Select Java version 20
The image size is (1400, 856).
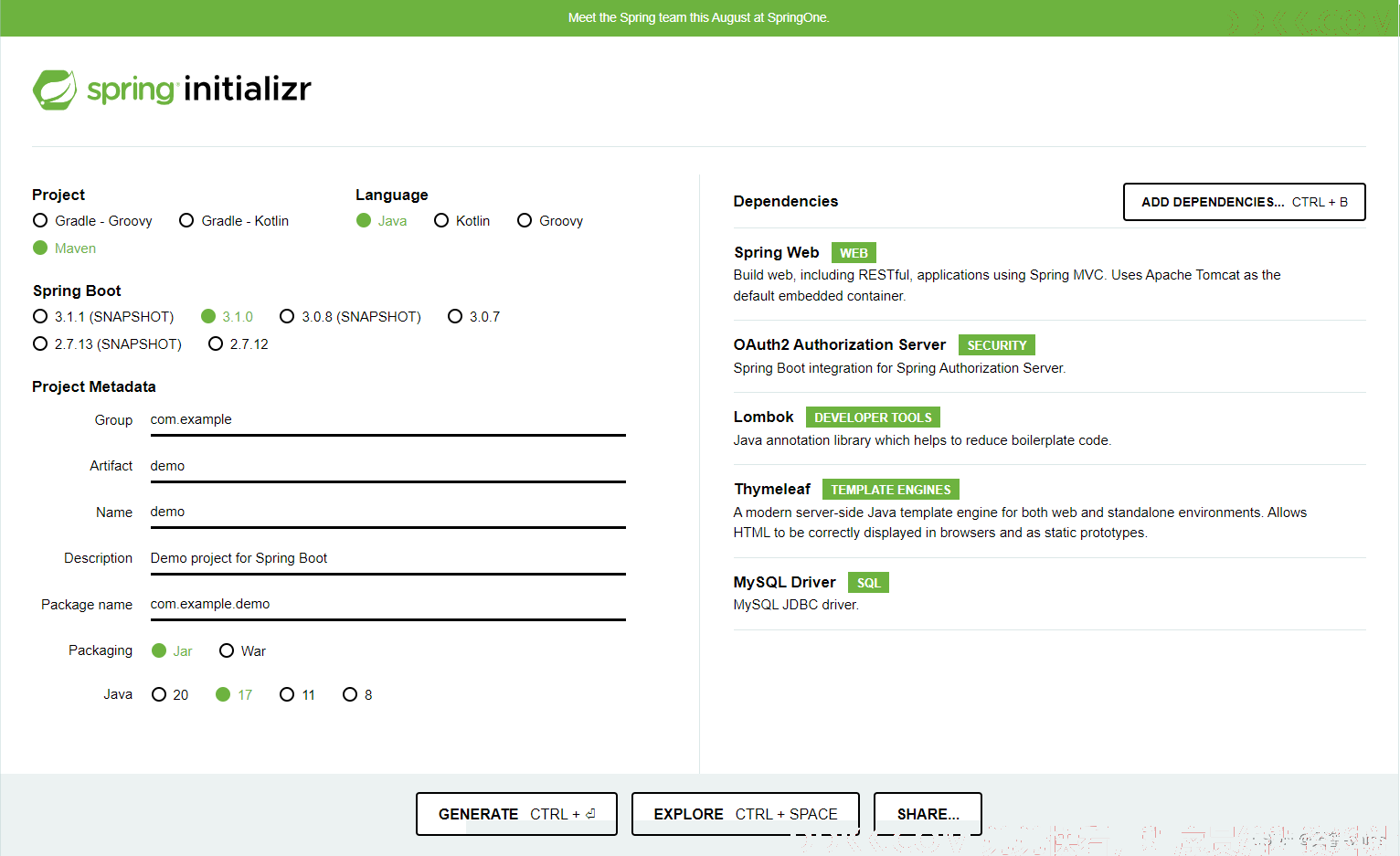[170, 695]
